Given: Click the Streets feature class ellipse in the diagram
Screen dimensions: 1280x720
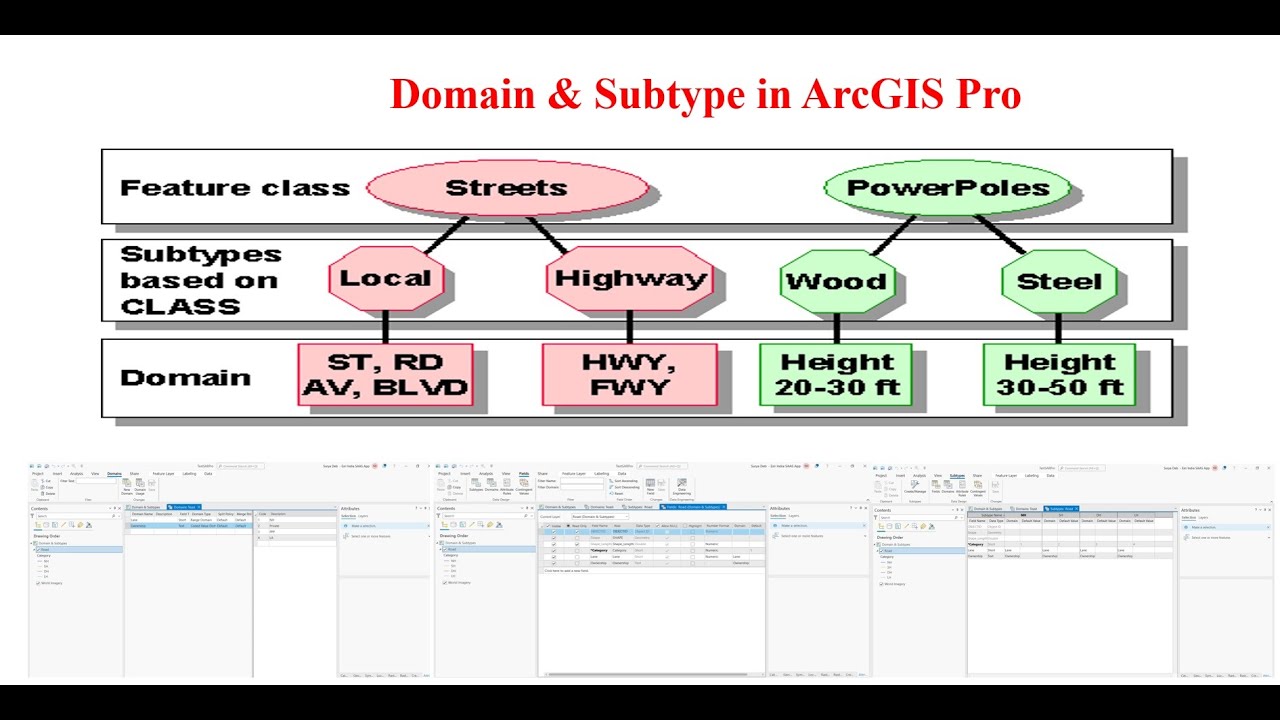Looking at the screenshot, I should click(x=507, y=188).
